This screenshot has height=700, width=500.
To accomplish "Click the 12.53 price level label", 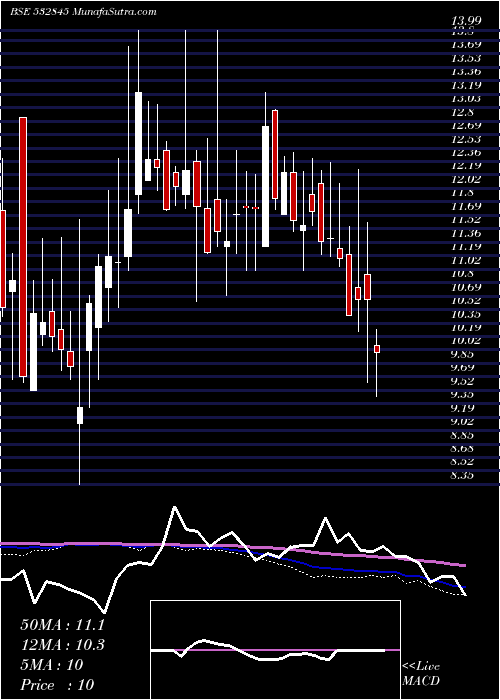I will coord(465,139).
